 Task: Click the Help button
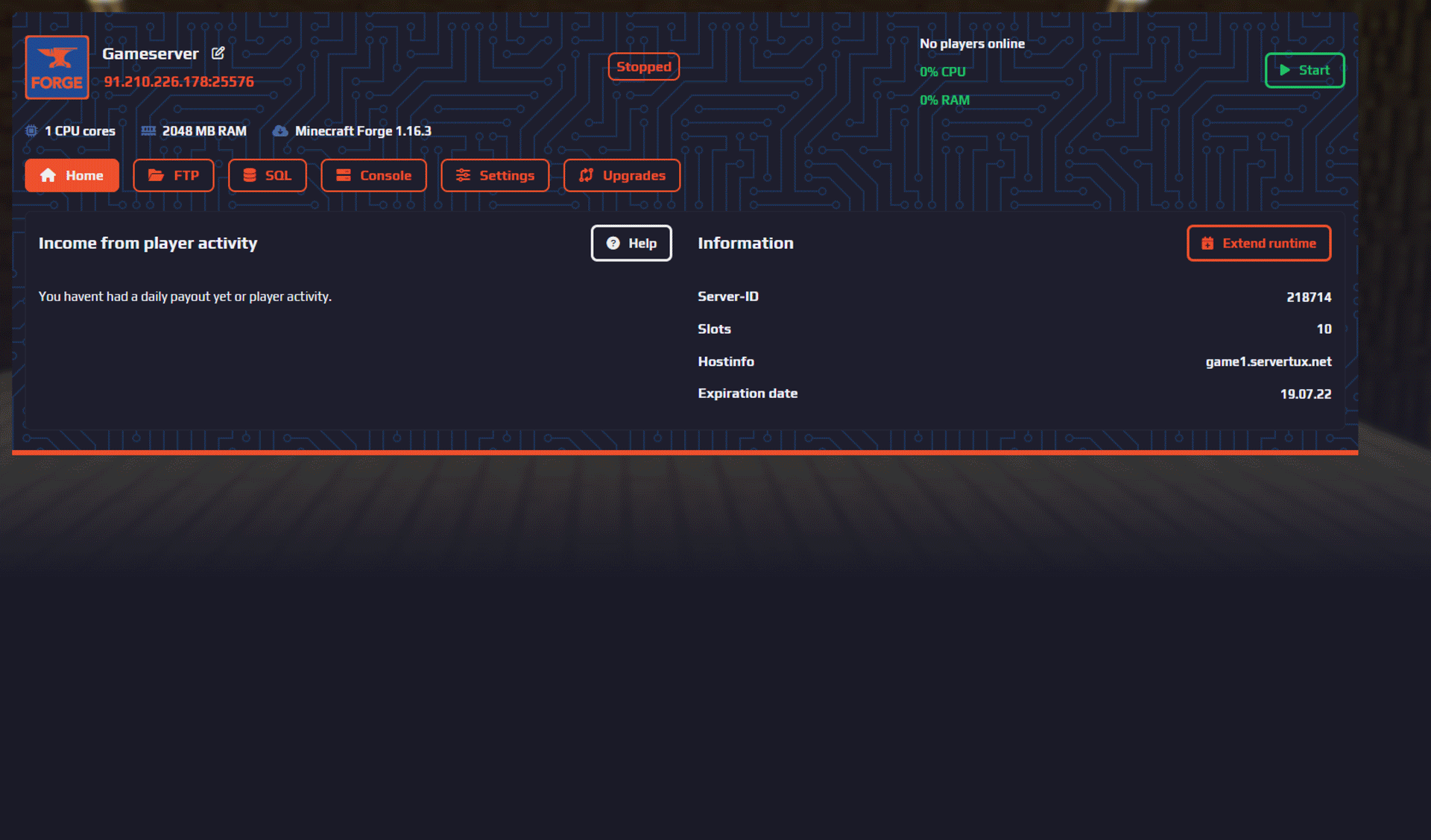631,243
